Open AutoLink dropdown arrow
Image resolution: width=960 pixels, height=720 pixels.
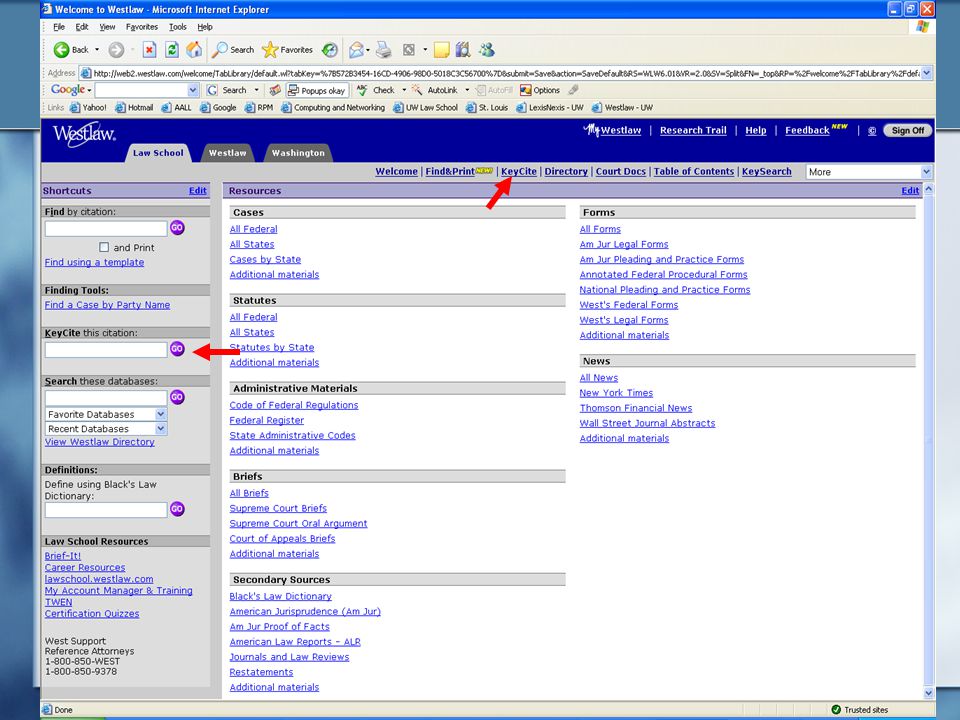(467, 90)
